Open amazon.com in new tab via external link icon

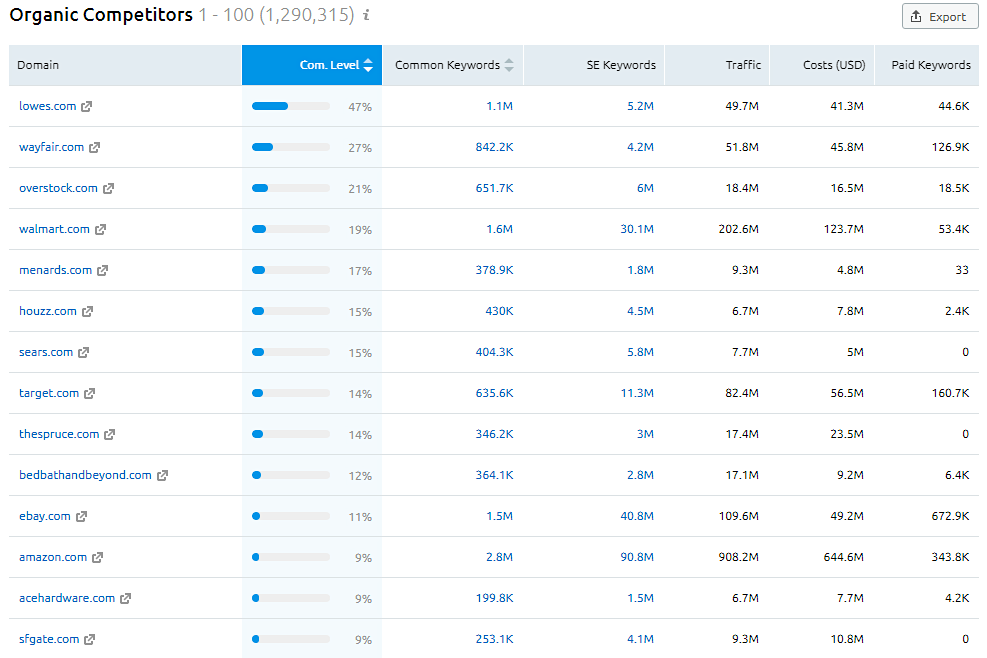[x=99, y=557]
